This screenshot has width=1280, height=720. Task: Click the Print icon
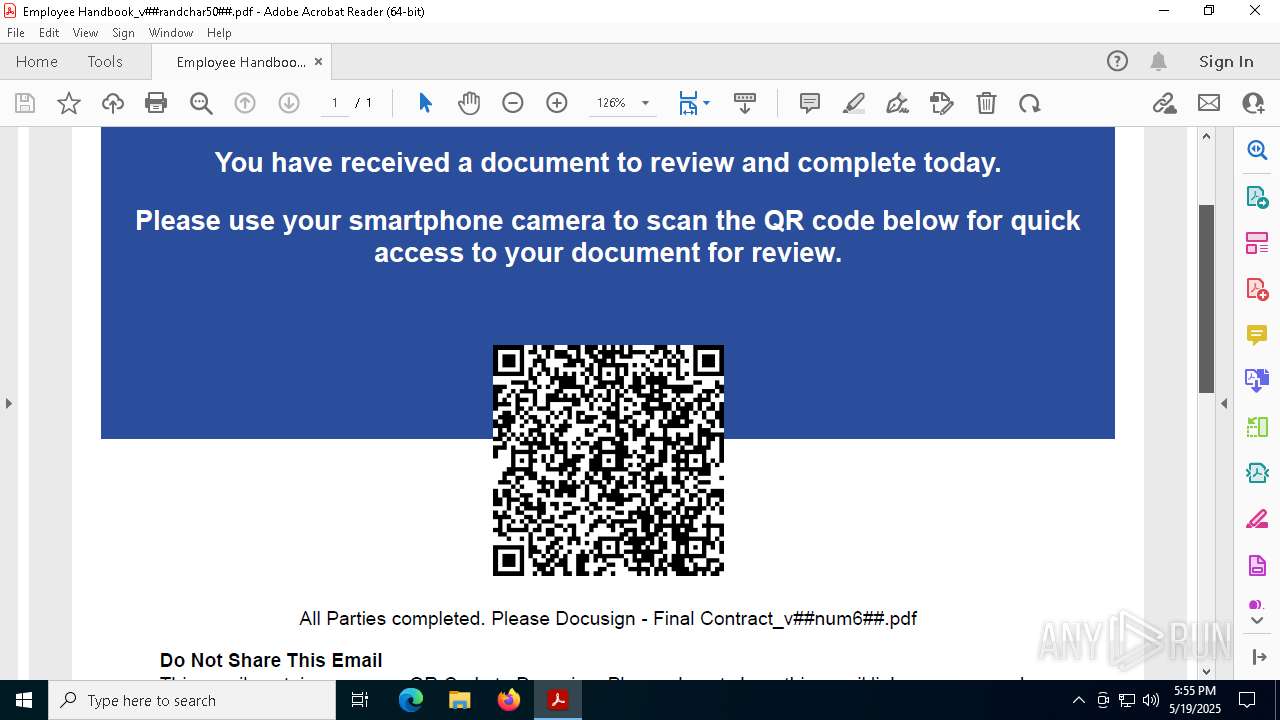pyautogui.click(x=156, y=103)
